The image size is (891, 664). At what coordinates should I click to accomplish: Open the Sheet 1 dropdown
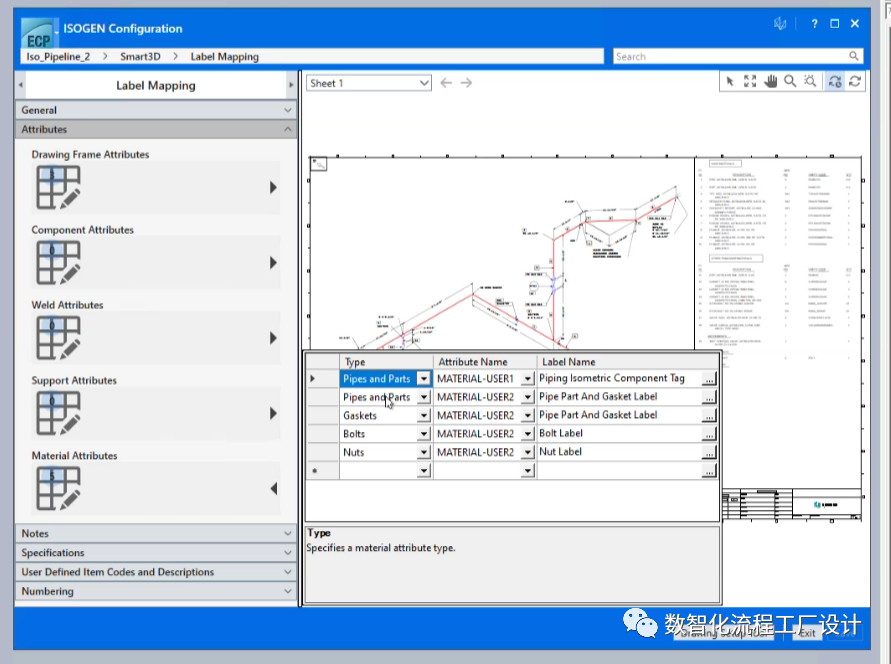click(369, 83)
